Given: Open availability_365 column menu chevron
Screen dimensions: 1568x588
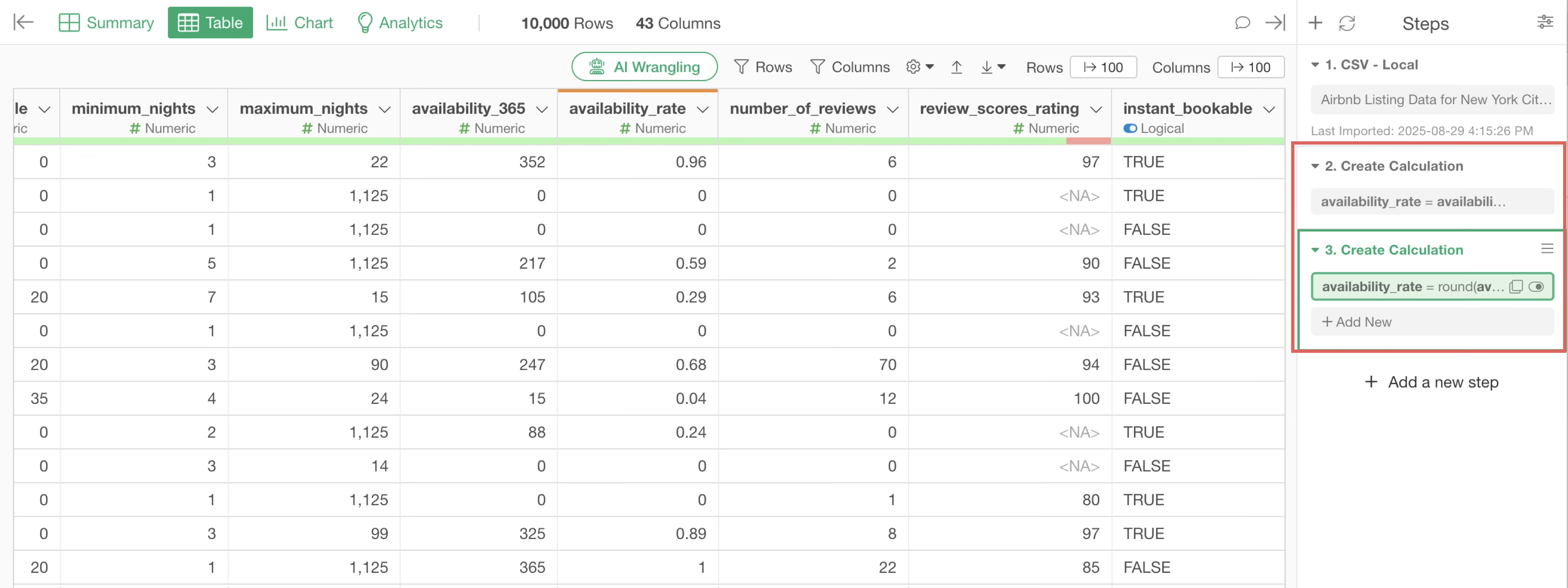Looking at the screenshot, I should [x=542, y=109].
